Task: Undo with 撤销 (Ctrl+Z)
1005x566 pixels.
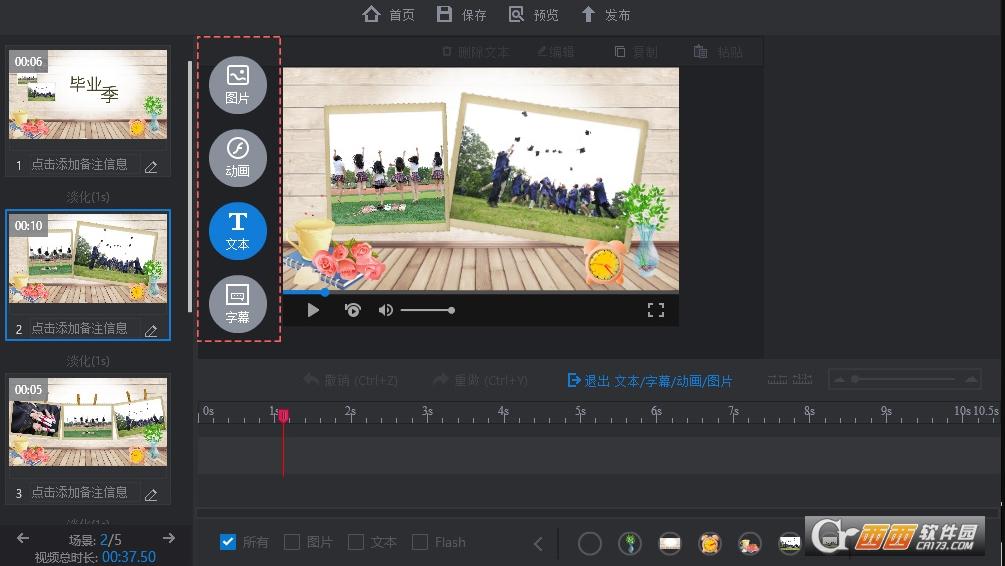Action: [351, 380]
